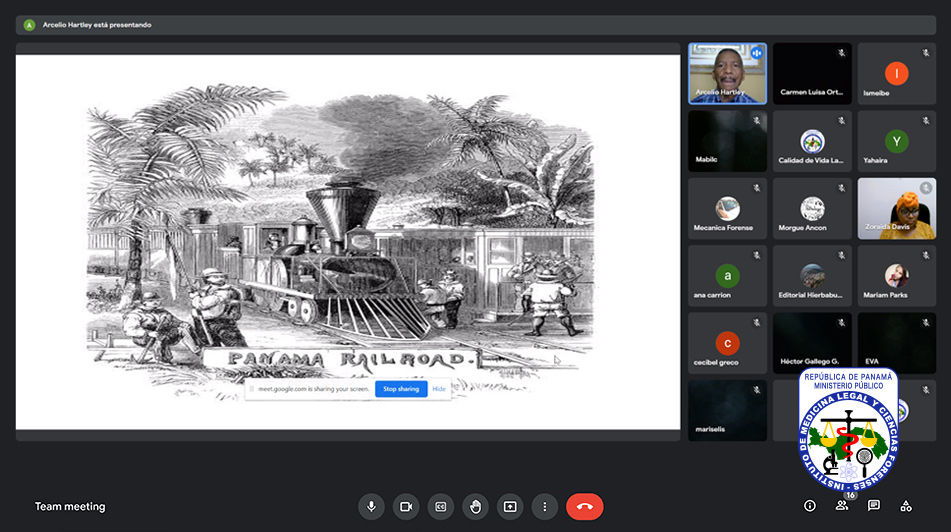Toggle the camera button
The width and height of the screenshot is (951, 532).
pyautogui.click(x=406, y=507)
